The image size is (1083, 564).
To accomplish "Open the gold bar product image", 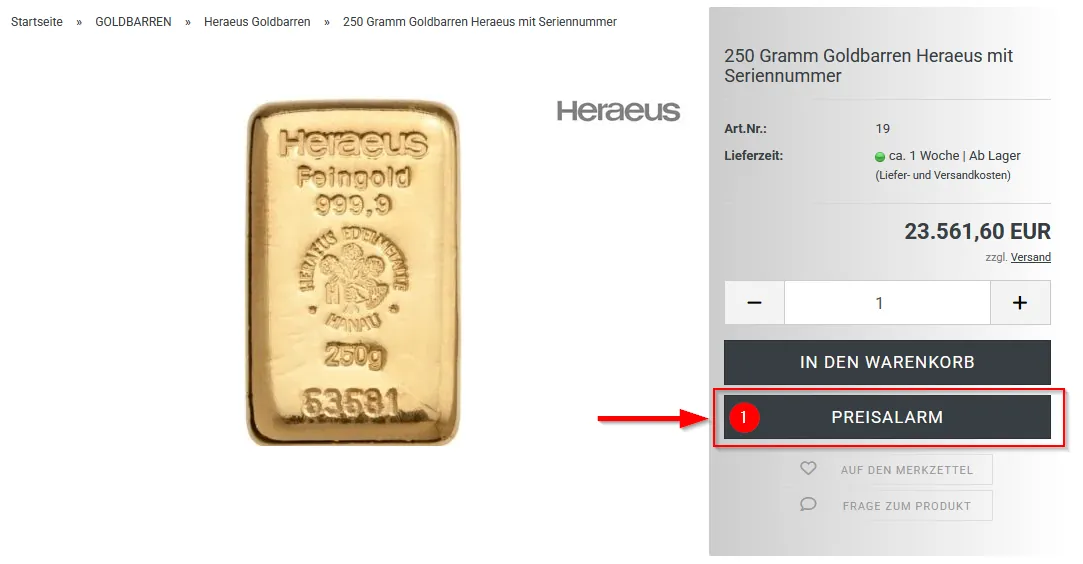I will pyautogui.click(x=353, y=273).
